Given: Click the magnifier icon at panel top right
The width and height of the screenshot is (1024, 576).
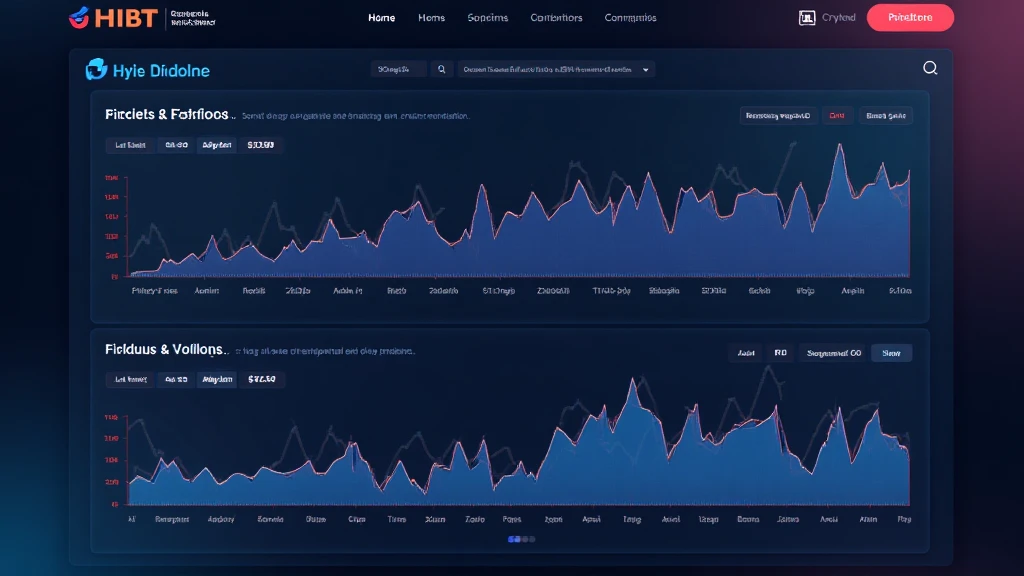Looking at the screenshot, I should 930,68.
